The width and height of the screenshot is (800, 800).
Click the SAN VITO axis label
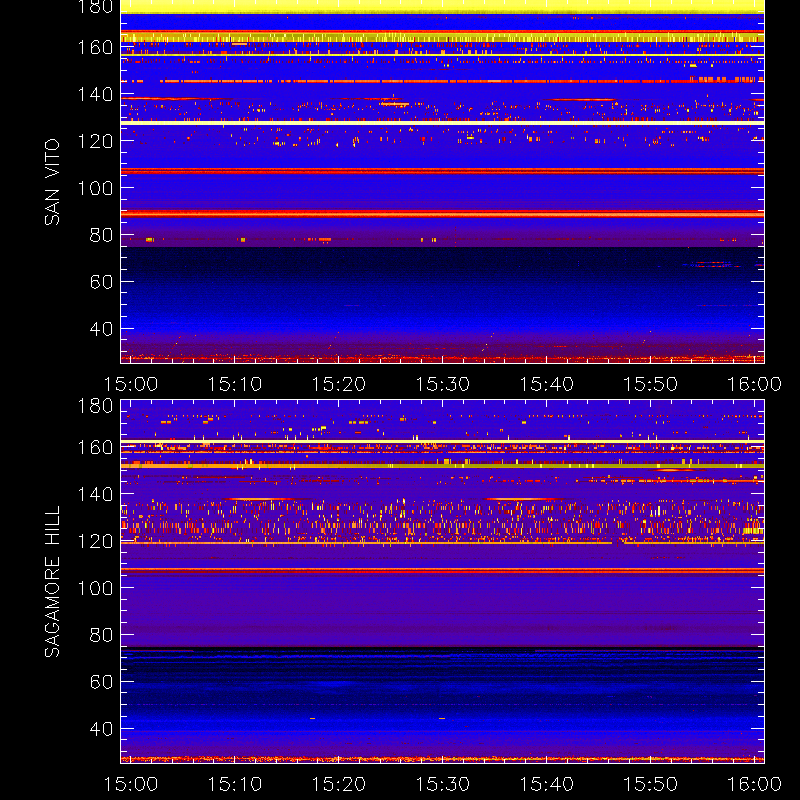click(x=52, y=182)
